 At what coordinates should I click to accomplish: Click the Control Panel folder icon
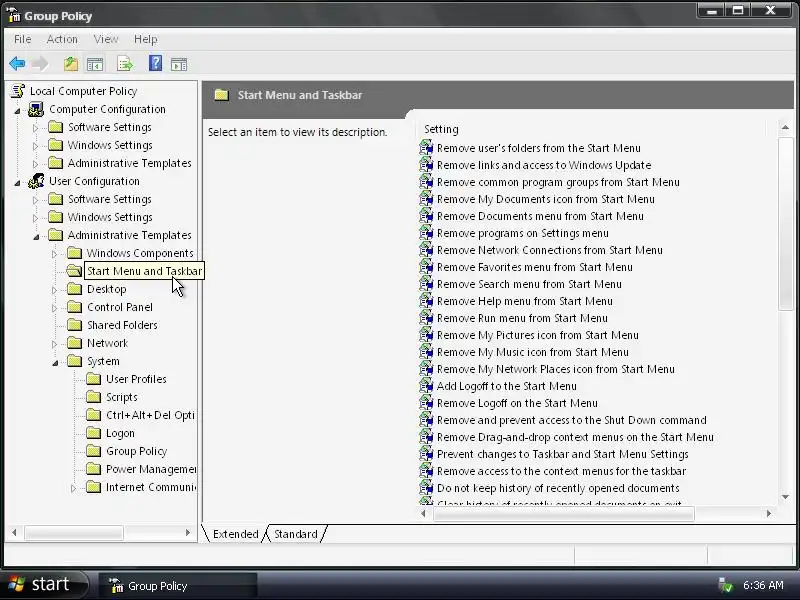point(74,307)
